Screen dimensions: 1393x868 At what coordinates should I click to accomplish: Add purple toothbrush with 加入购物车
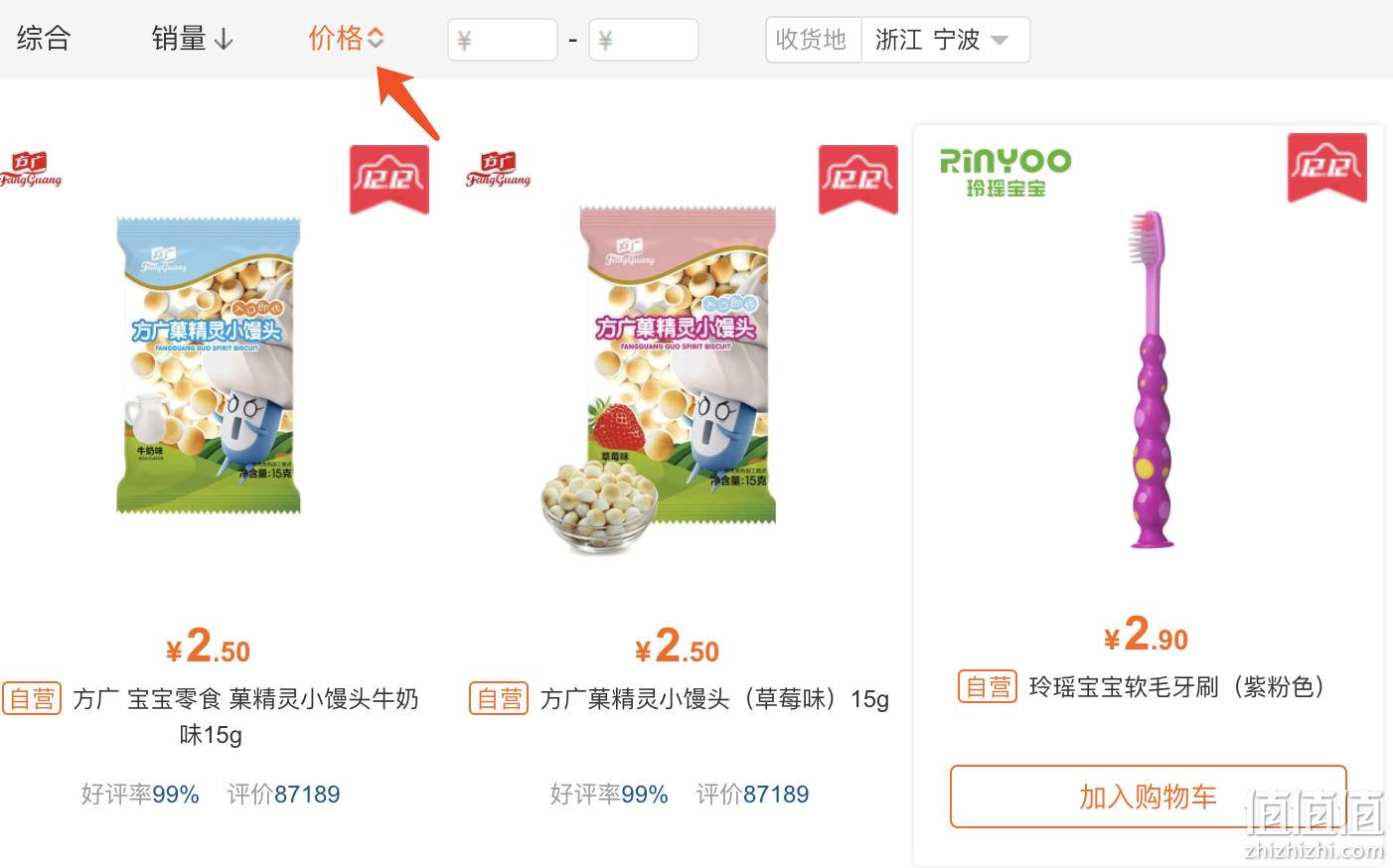[1148, 796]
